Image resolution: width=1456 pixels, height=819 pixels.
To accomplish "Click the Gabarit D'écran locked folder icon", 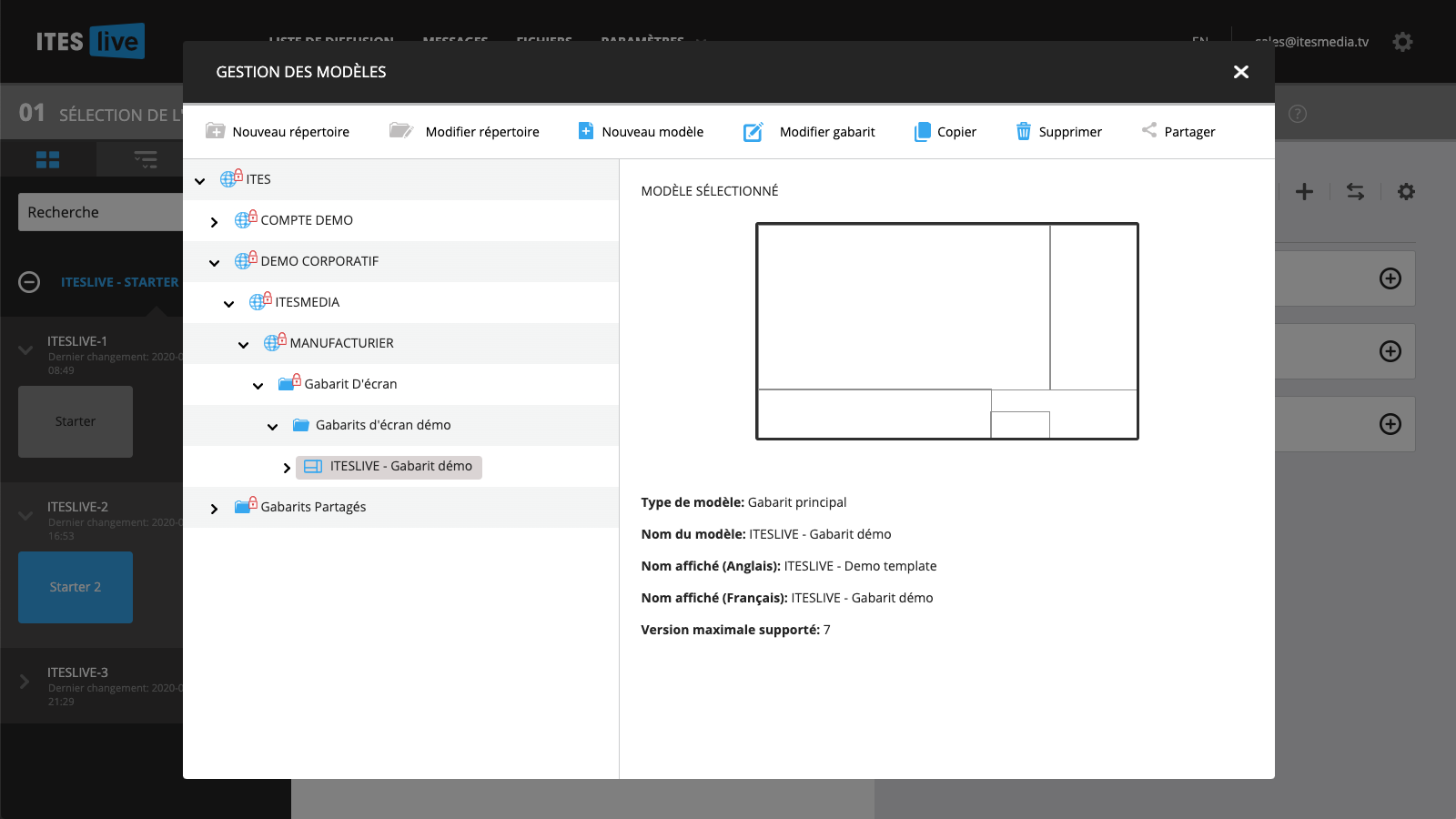I will point(289,382).
